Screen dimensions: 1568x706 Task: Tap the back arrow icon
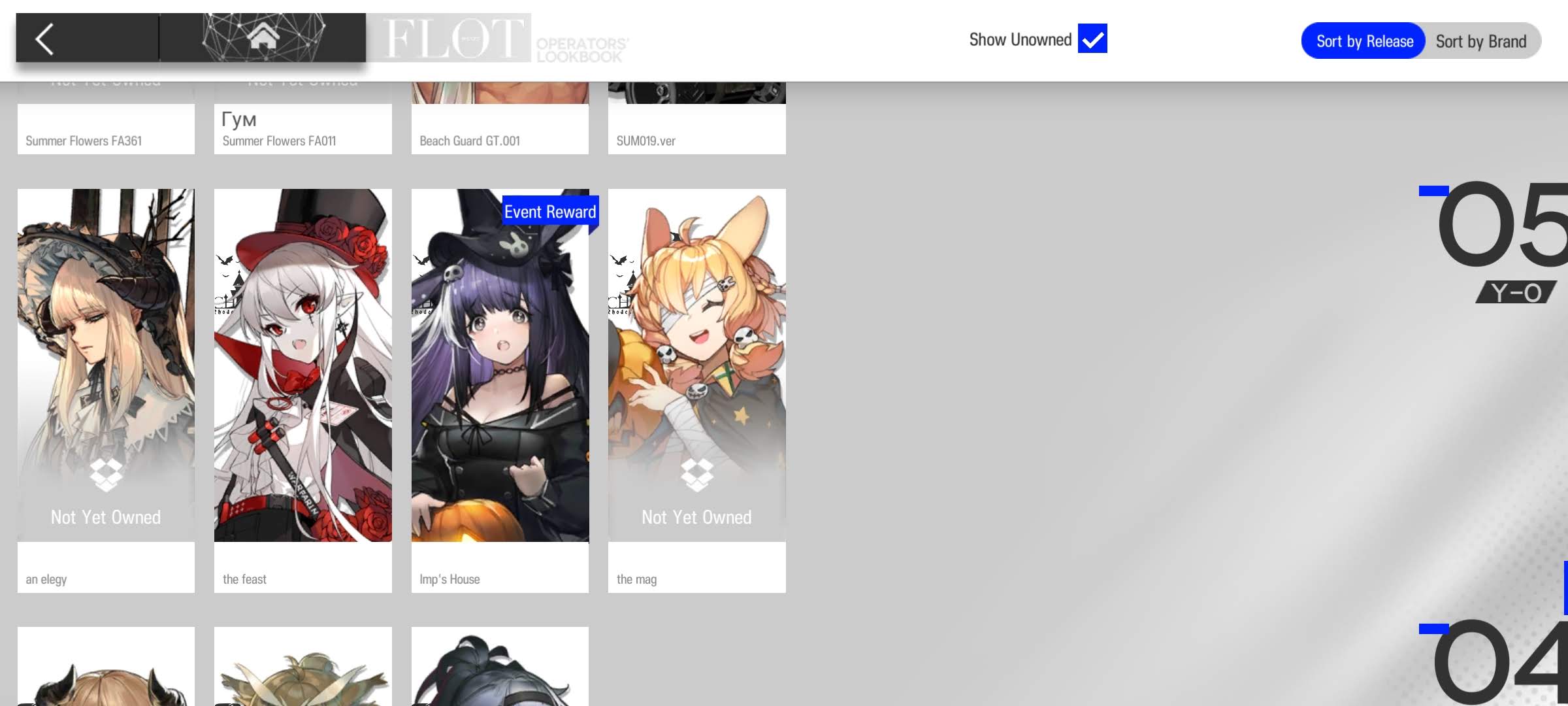coord(44,39)
